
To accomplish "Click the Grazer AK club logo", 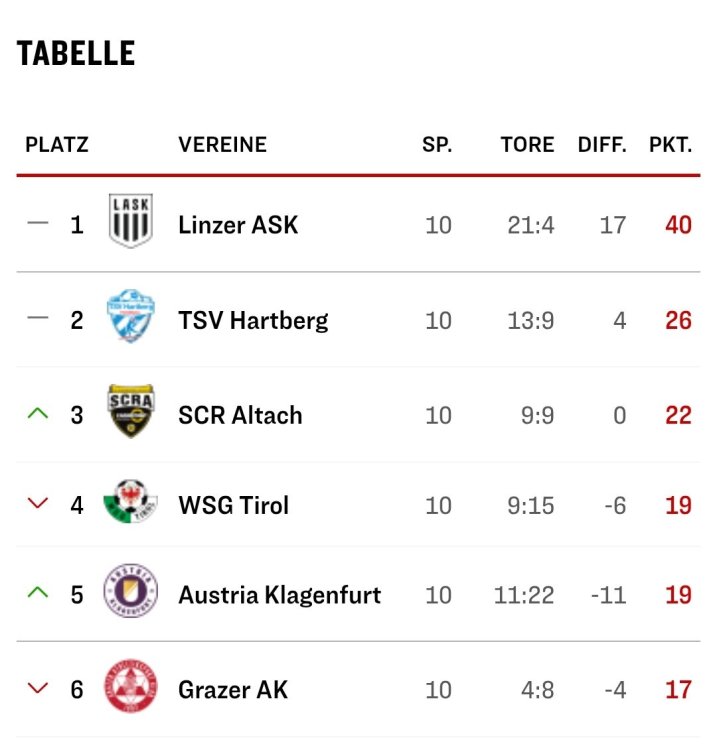I will point(131,687).
